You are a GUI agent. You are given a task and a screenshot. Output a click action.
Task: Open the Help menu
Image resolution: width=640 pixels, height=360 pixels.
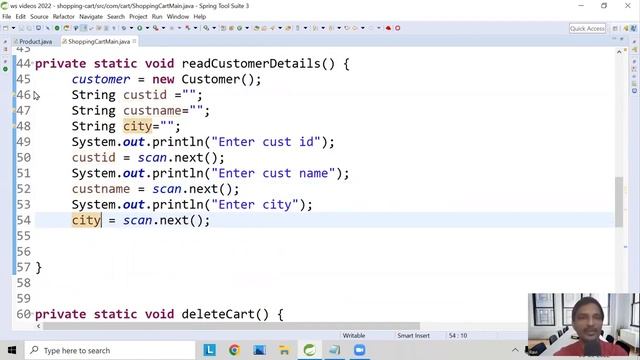tap(200, 17)
